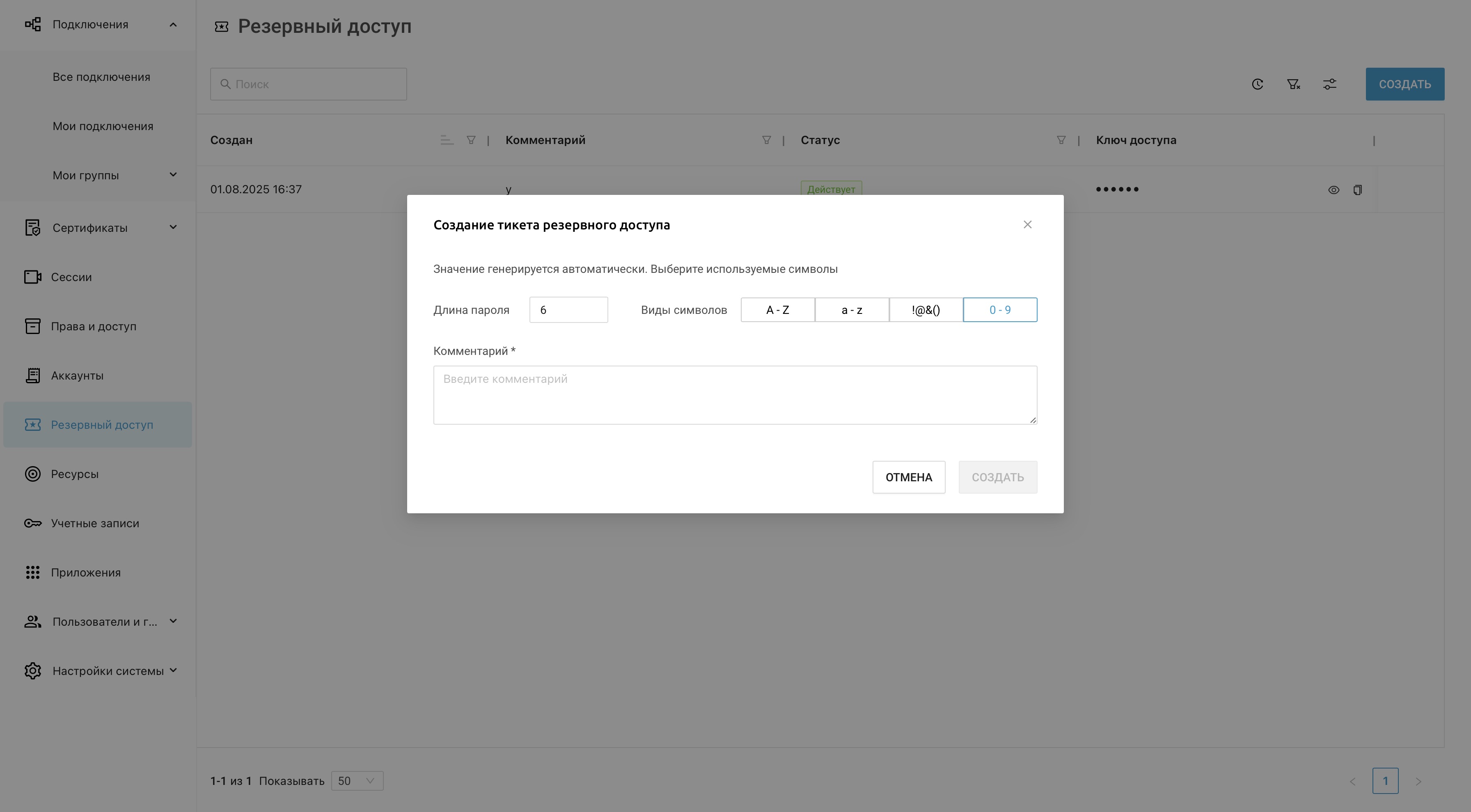The image size is (1471, 812).
Task: Copy the access key with the copy icon
Action: [1357, 190]
